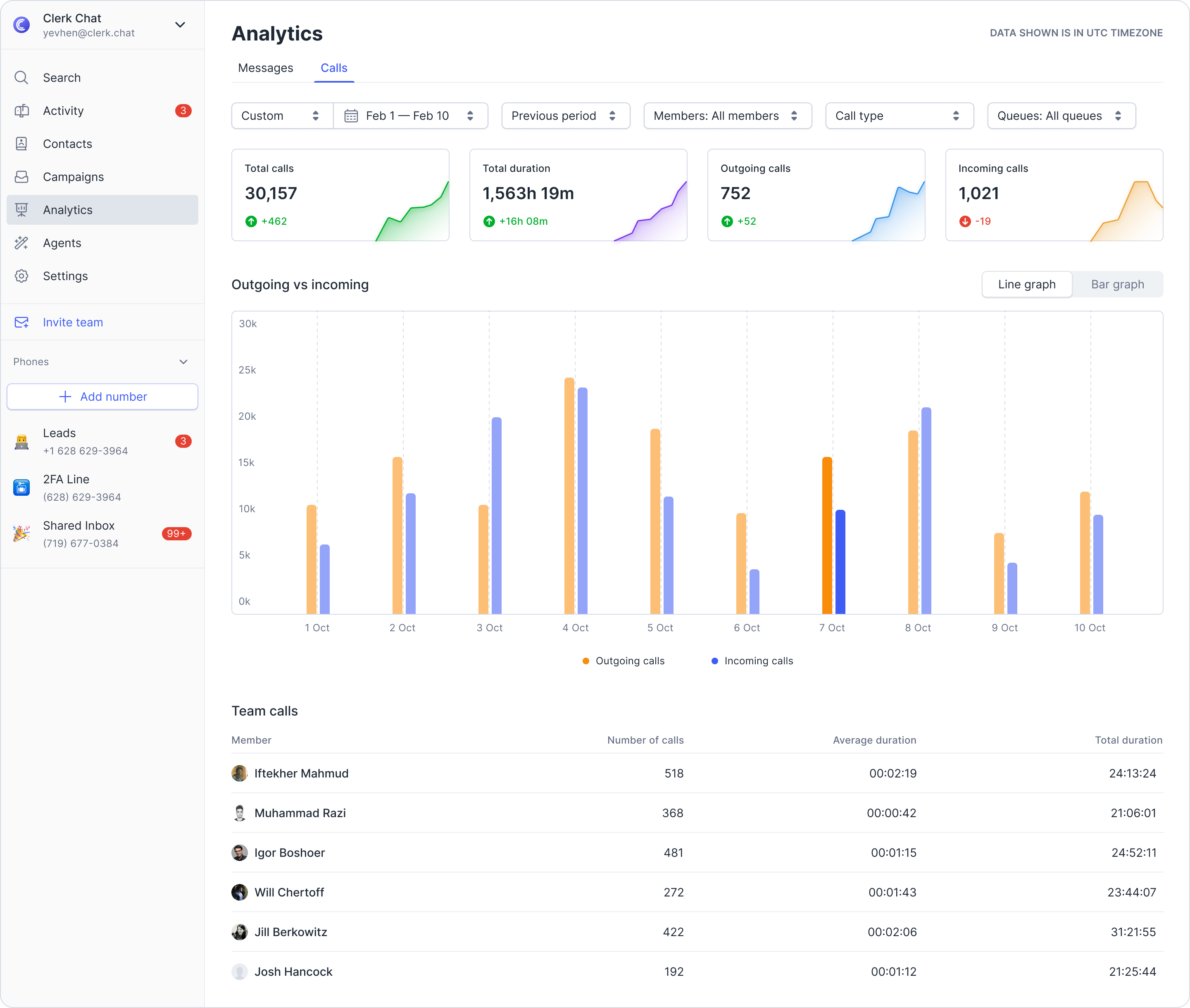Open Campaigns inbox icon
This screenshot has width=1190, height=1008.
click(x=21, y=177)
